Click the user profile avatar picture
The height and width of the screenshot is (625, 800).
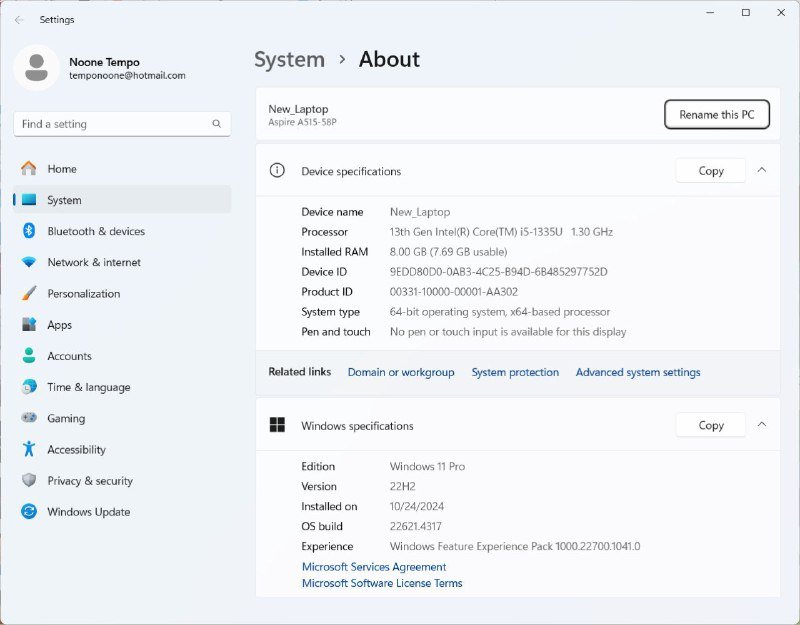click(36, 68)
